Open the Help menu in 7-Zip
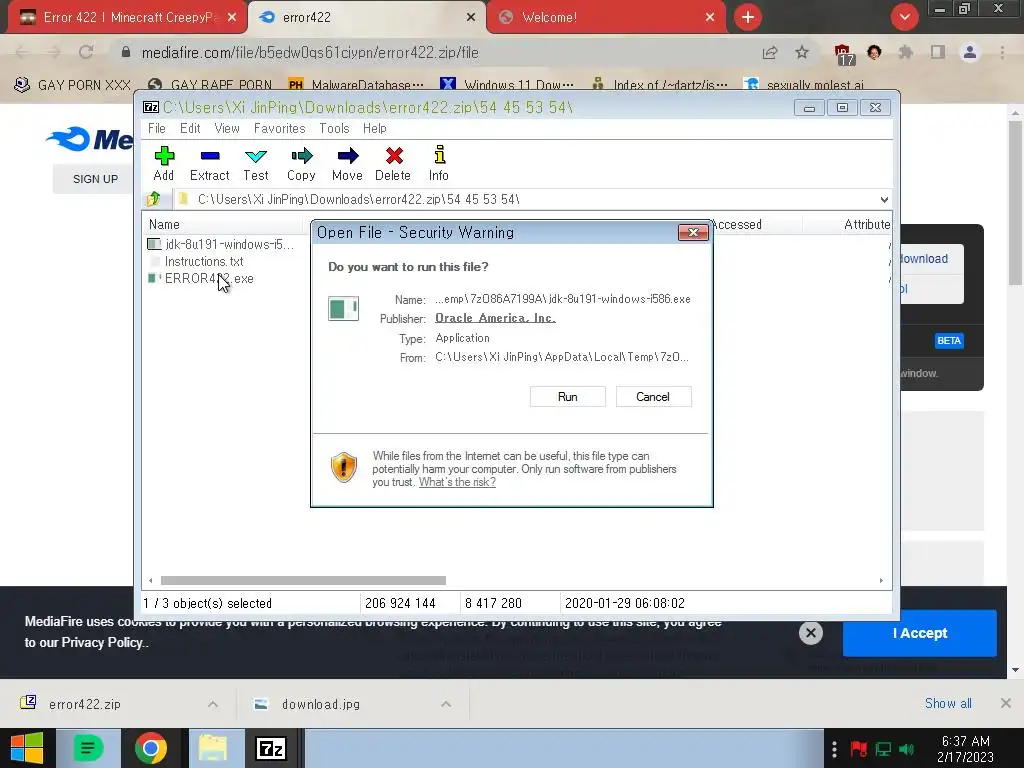 [x=375, y=128]
